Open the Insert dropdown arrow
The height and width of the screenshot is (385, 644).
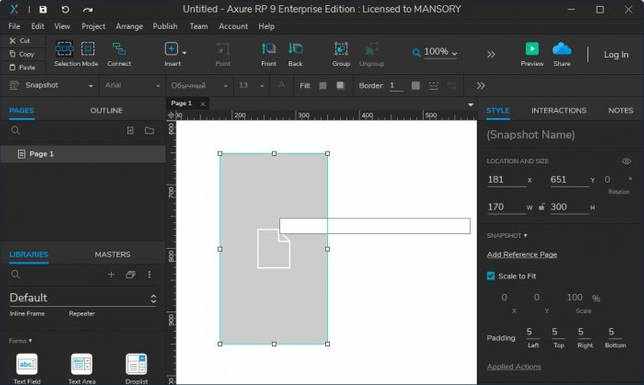[184, 53]
